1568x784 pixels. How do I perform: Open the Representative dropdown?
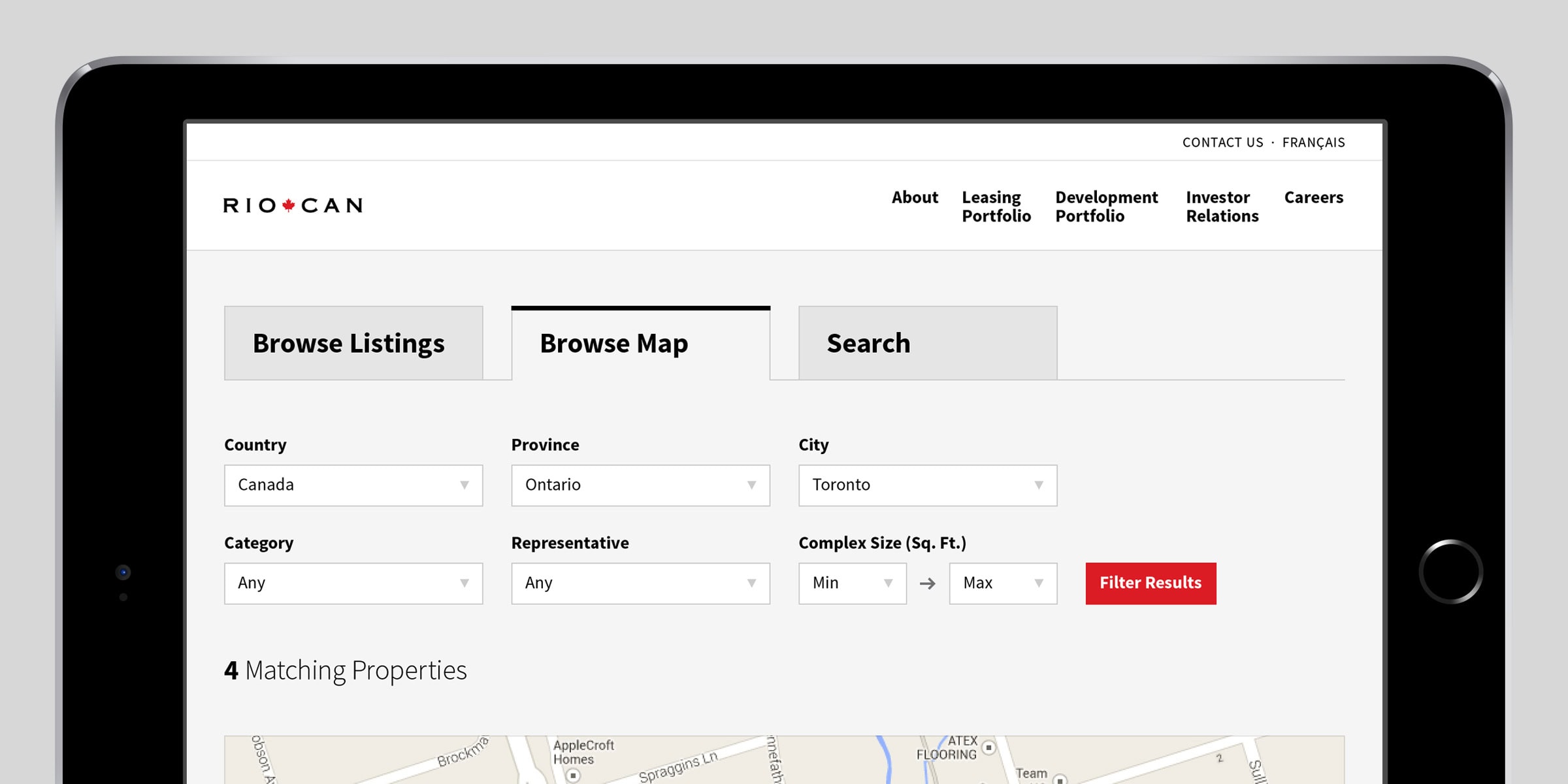coord(640,583)
